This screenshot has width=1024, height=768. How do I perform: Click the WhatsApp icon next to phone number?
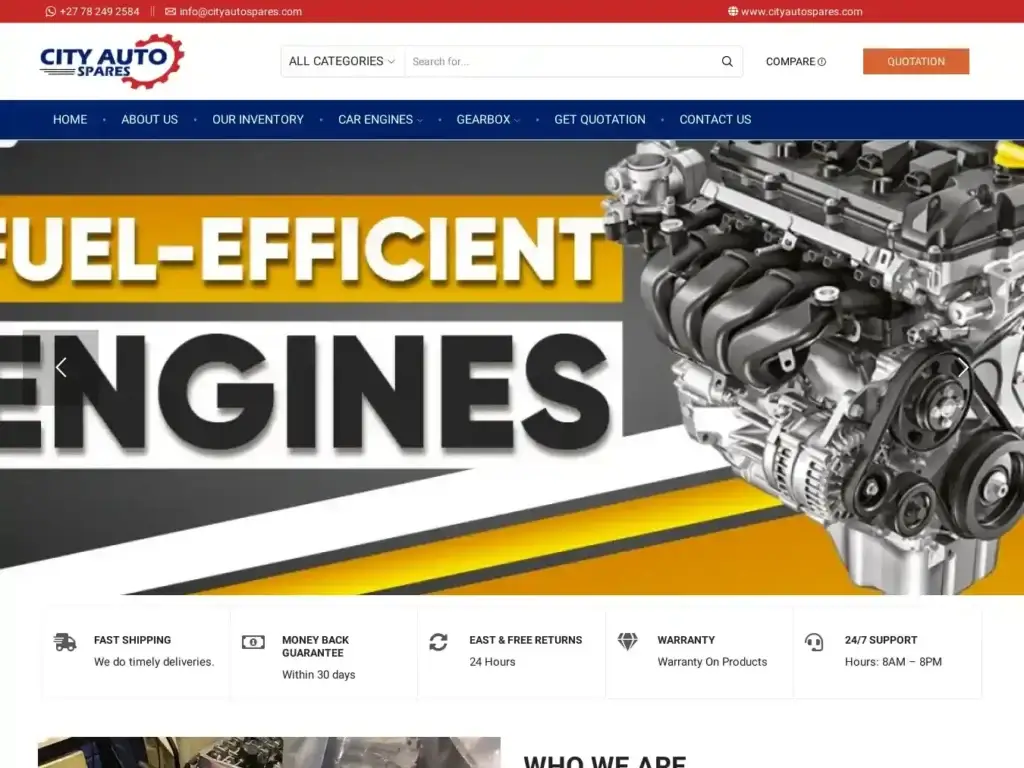click(49, 12)
